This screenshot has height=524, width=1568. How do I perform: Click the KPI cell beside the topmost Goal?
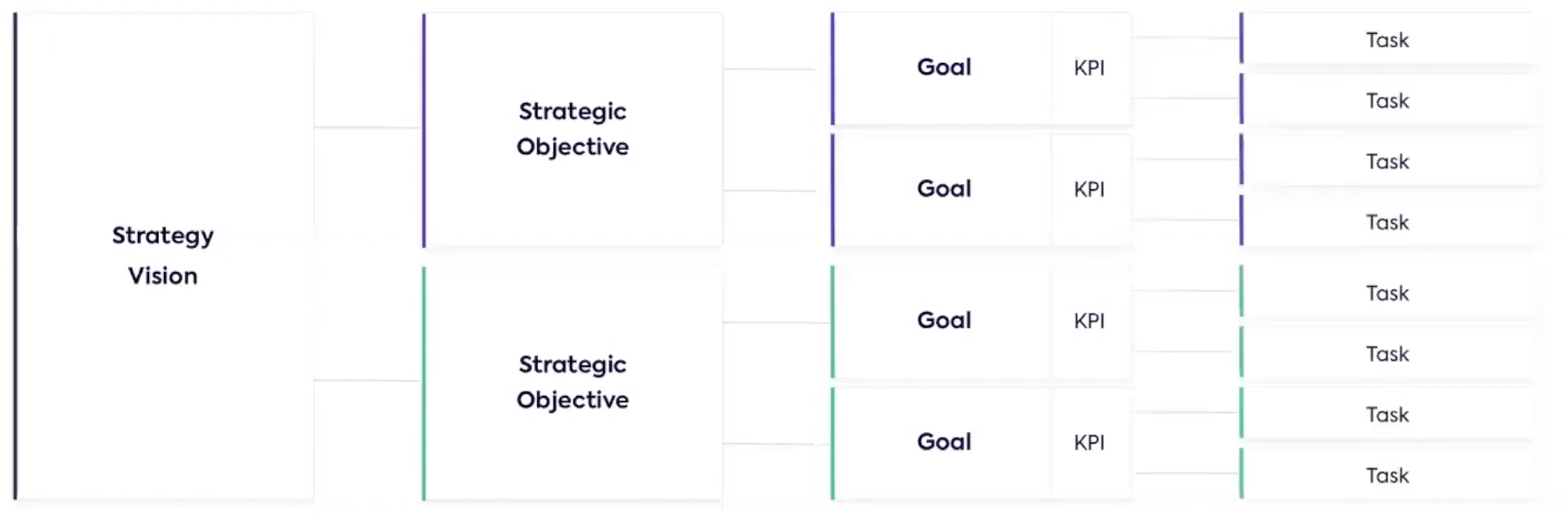click(1089, 68)
